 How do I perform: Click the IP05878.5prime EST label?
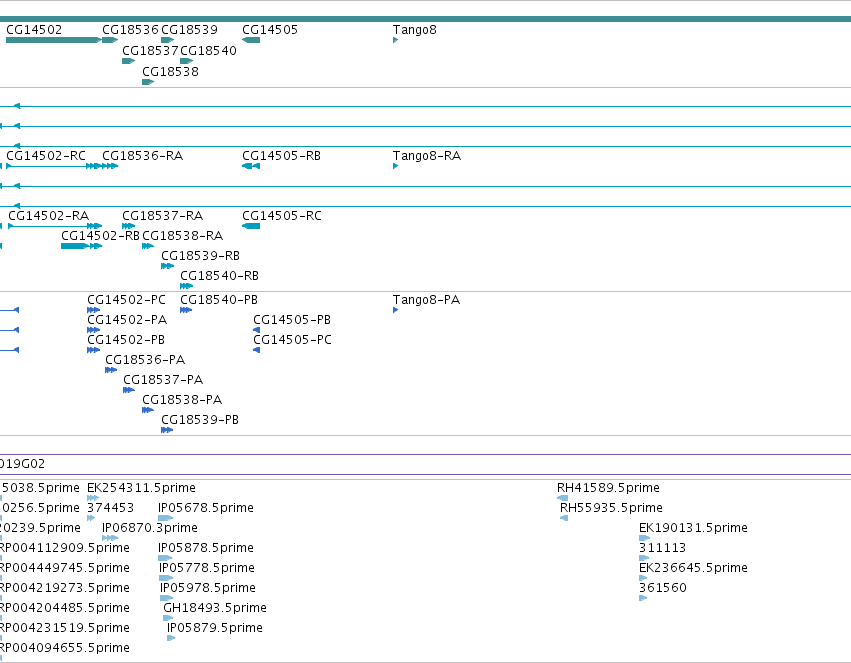(206, 549)
